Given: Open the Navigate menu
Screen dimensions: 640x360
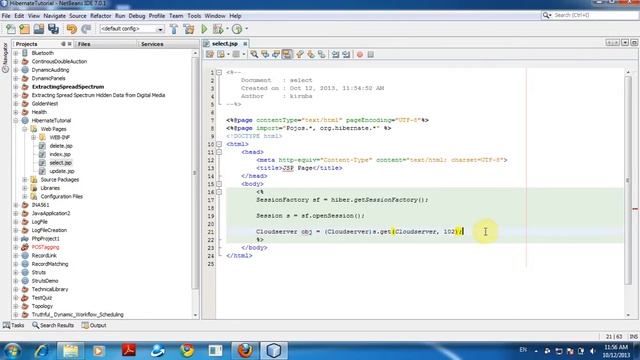Looking at the screenshot, I should (54, 16).
